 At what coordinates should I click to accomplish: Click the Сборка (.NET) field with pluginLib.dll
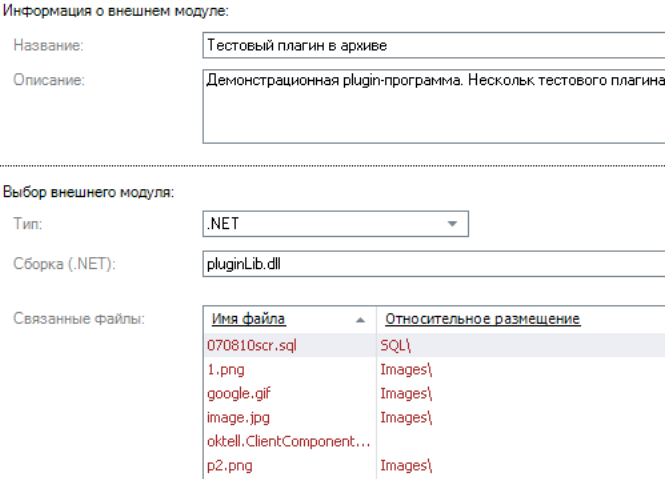point(433,263)
